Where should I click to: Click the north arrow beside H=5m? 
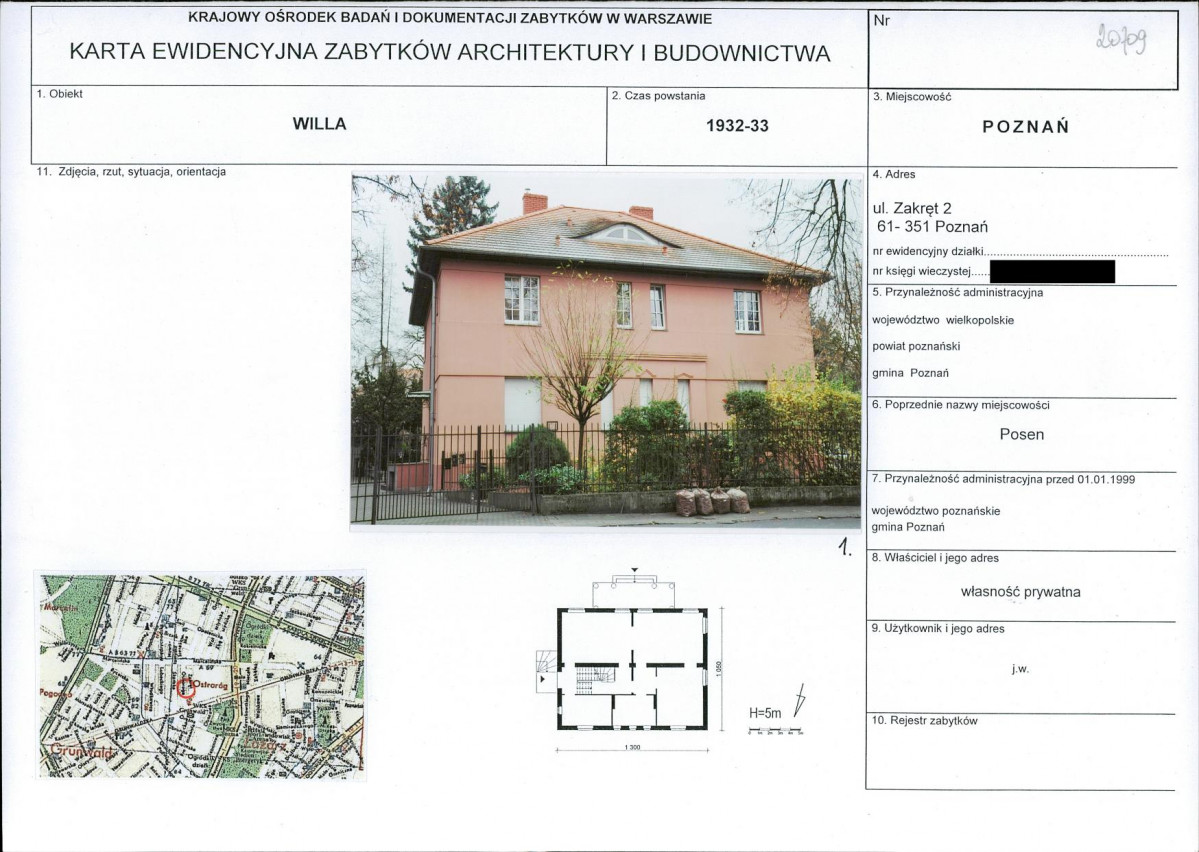point(800,700)
